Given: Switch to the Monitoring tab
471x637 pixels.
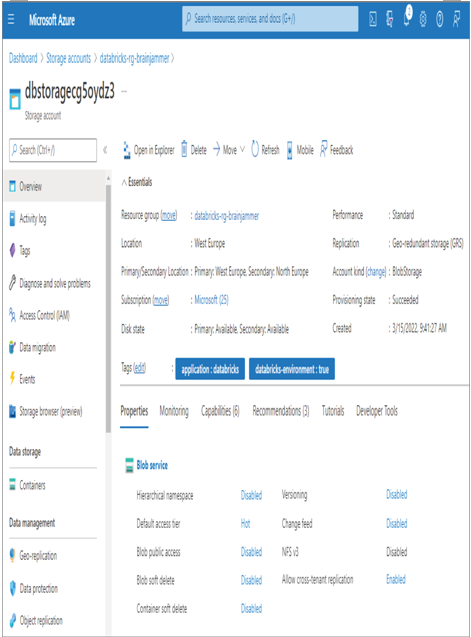Looking at the screenshot, I should [174, 411].
